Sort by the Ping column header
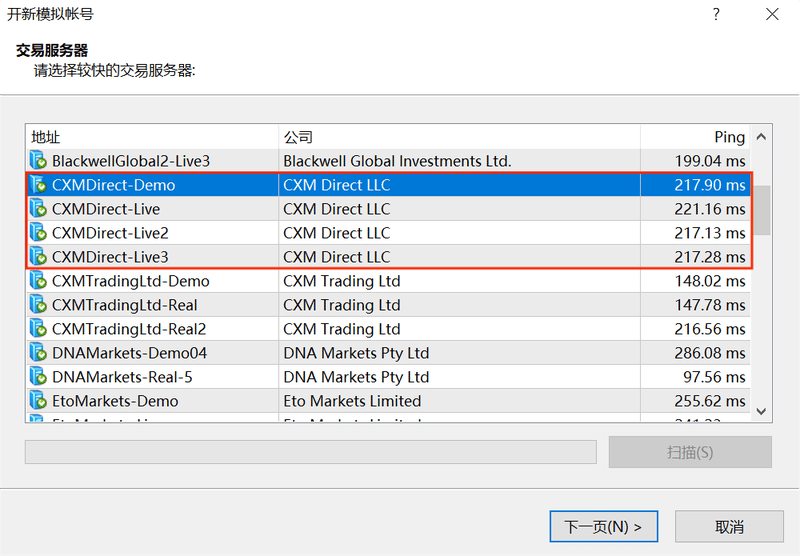 [x=695, y=137]
